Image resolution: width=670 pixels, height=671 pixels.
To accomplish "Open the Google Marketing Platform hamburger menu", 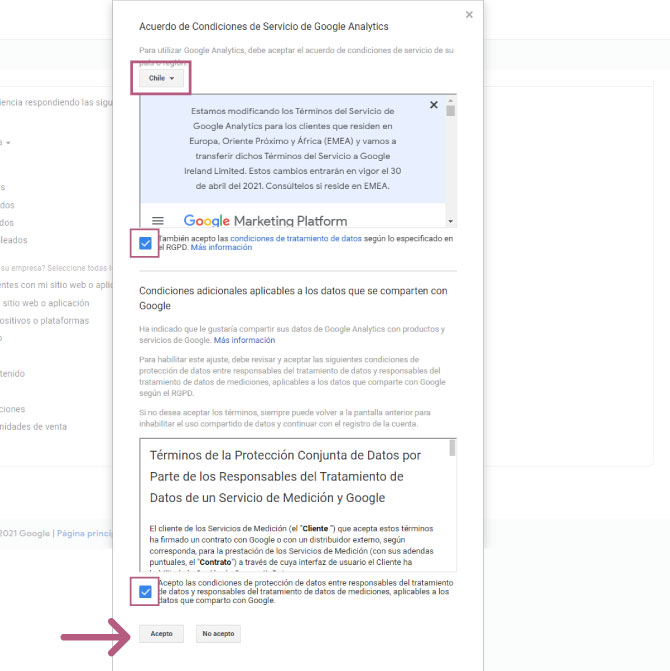I will [158, 221].
